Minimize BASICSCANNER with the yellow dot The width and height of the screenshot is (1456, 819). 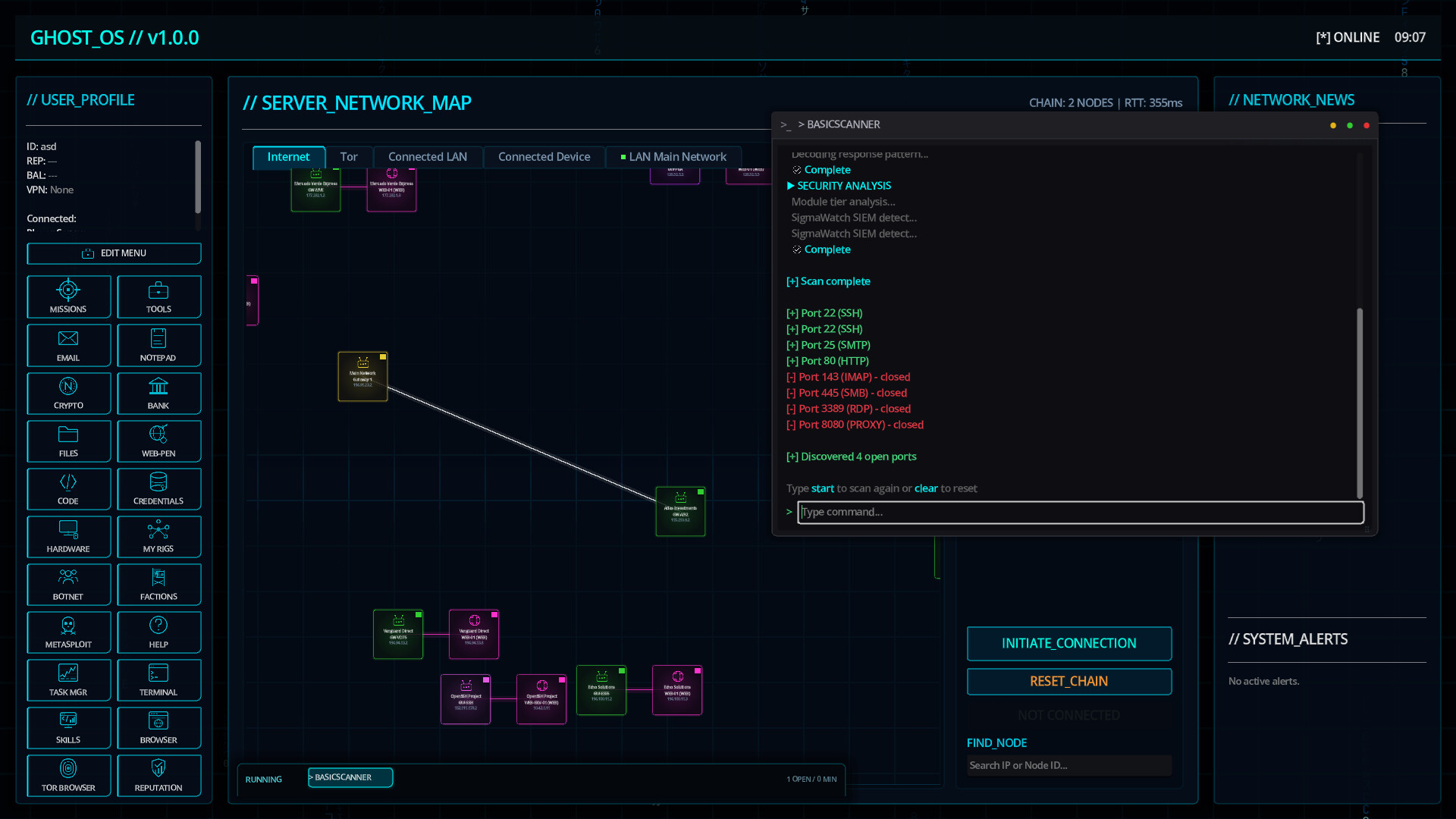pyautogui.click(x=1333, y=126)
